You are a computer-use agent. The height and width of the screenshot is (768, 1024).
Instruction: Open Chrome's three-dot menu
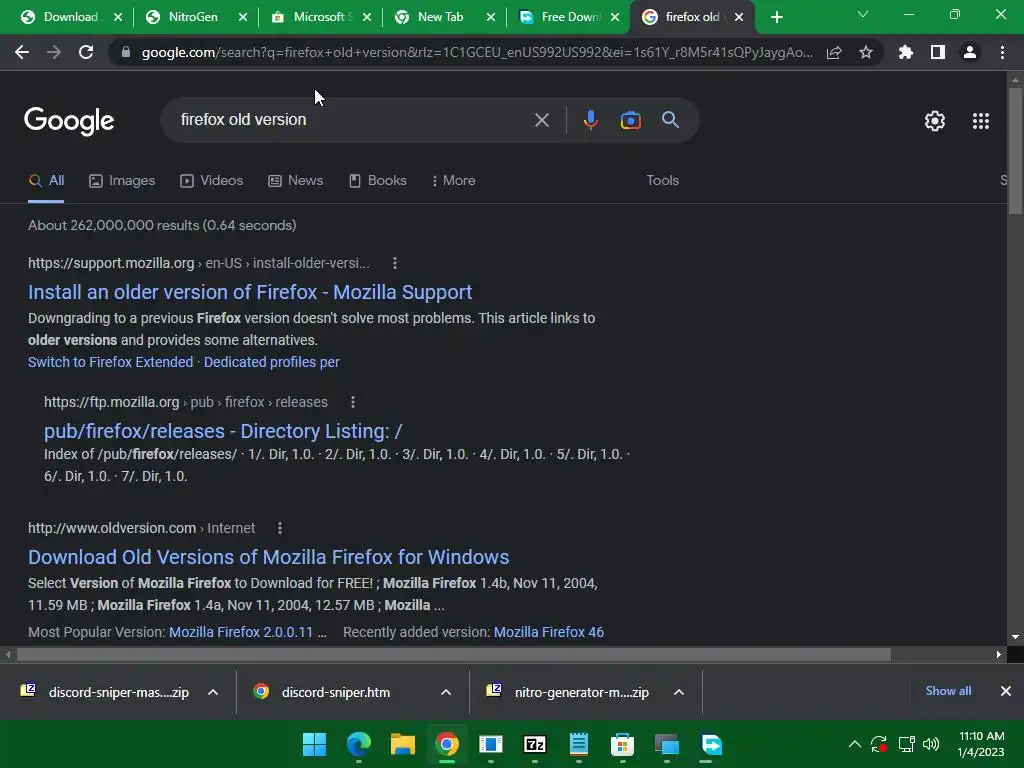[1002, 52]
